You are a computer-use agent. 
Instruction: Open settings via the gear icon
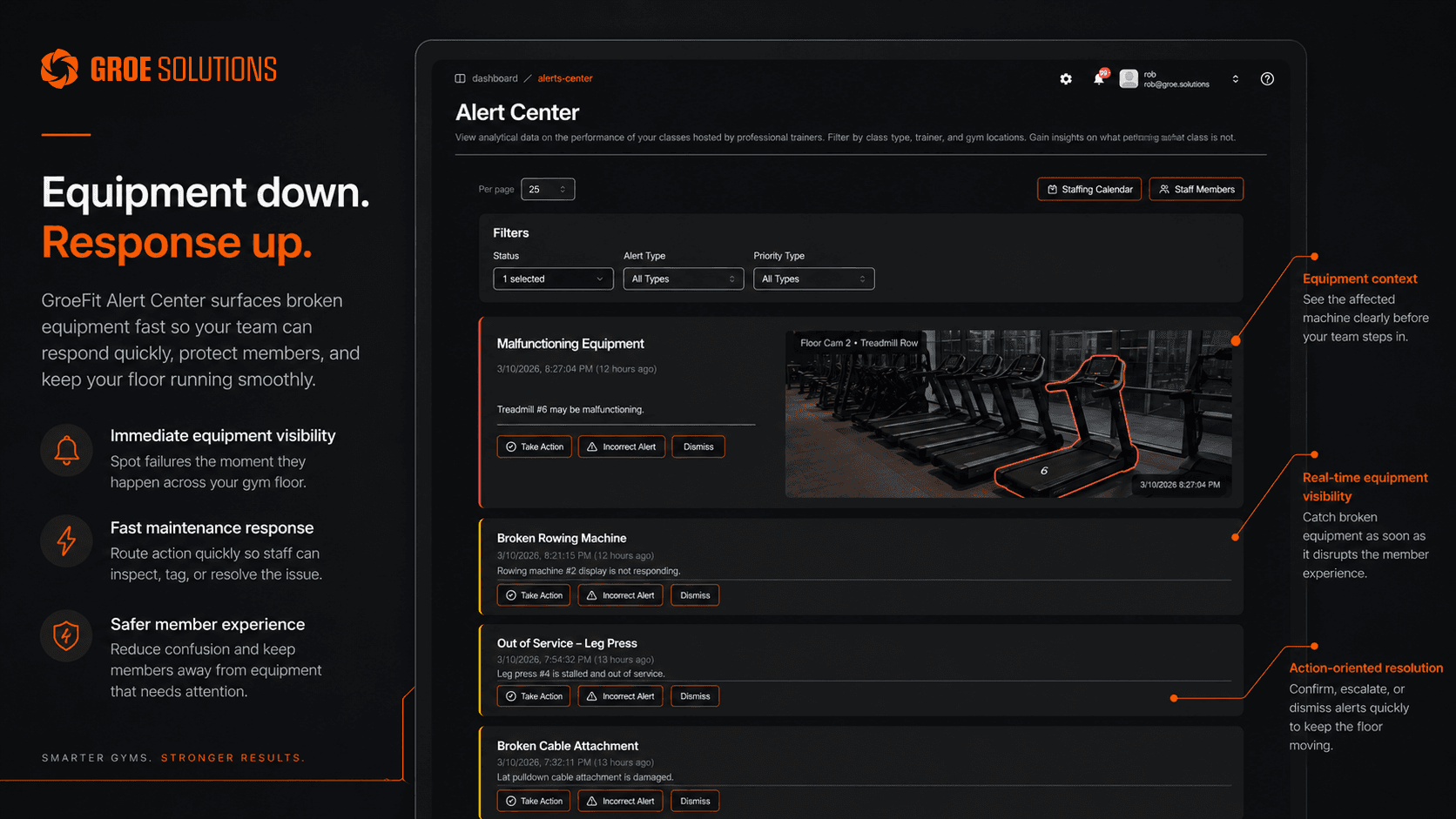(1066, 79)
